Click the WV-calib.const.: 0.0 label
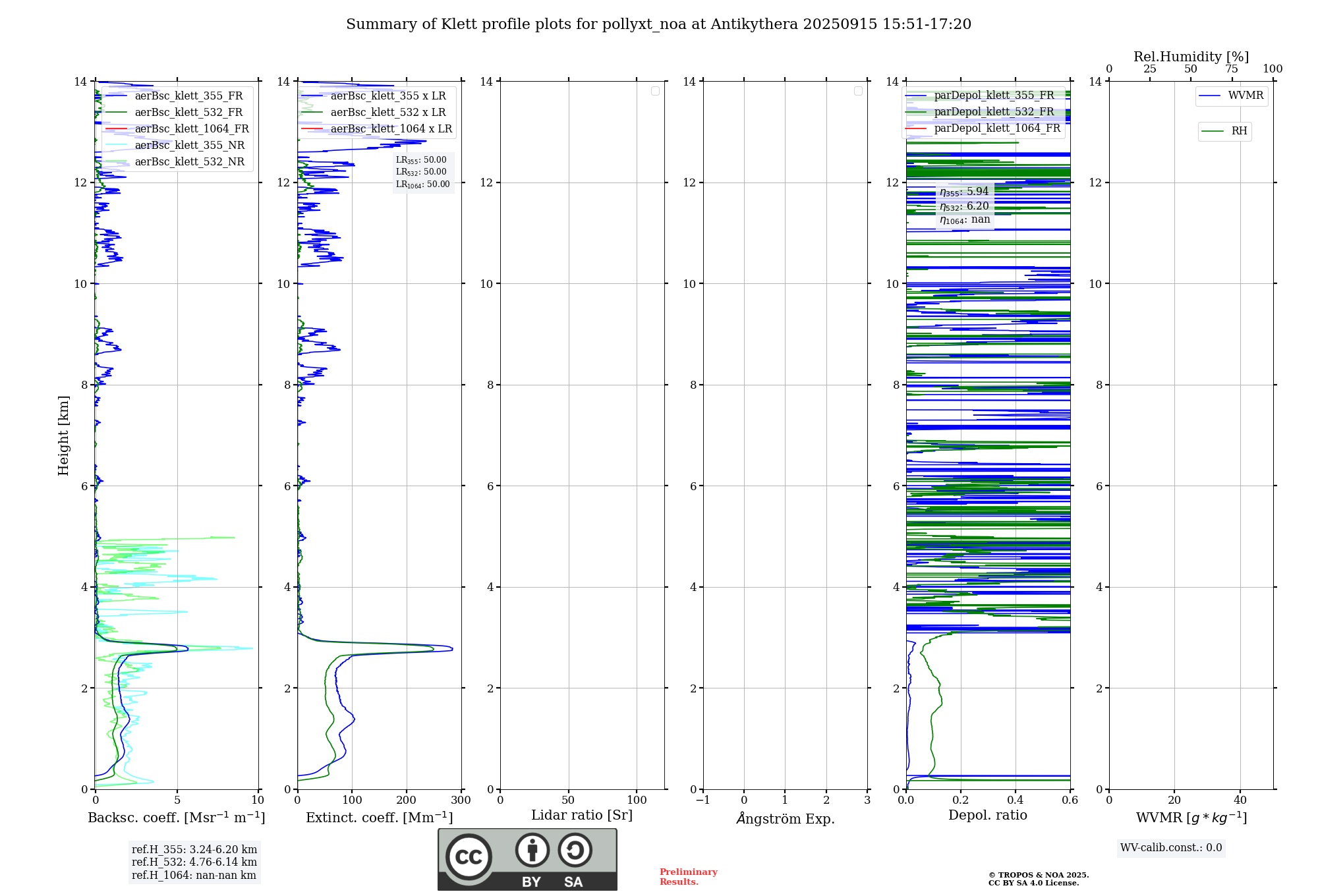Viewport: 1318px width, 896px height. [1171, 848]
